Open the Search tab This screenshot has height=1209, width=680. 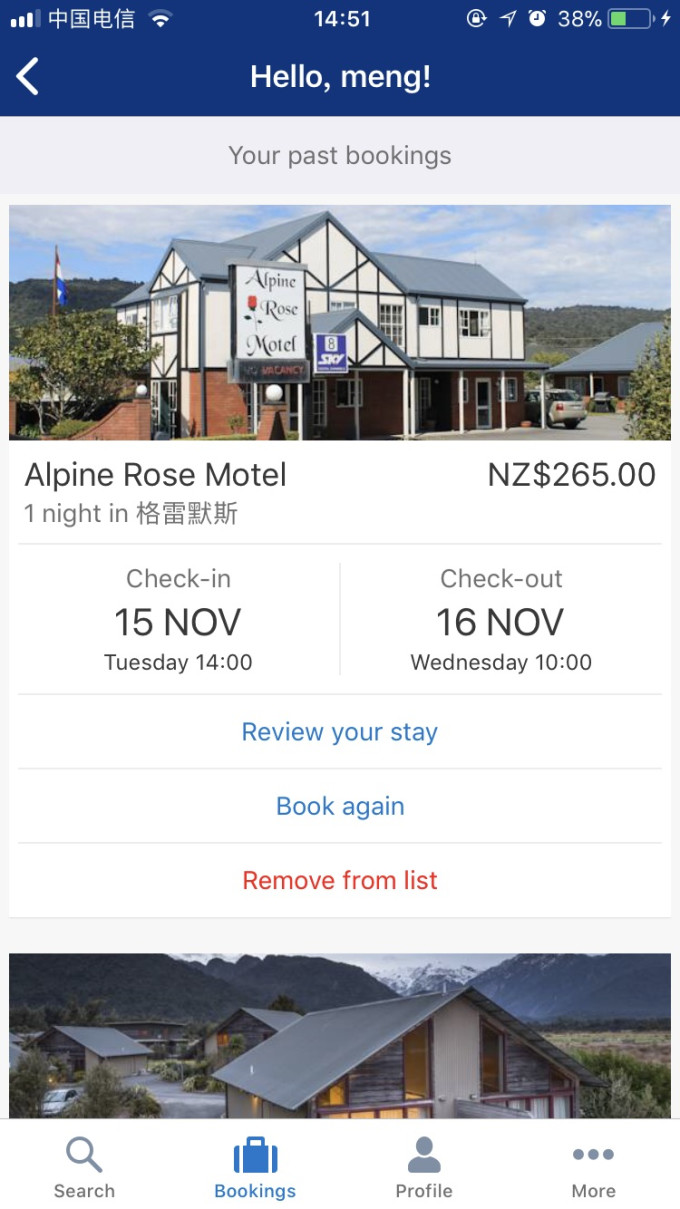pos(84,1167)
